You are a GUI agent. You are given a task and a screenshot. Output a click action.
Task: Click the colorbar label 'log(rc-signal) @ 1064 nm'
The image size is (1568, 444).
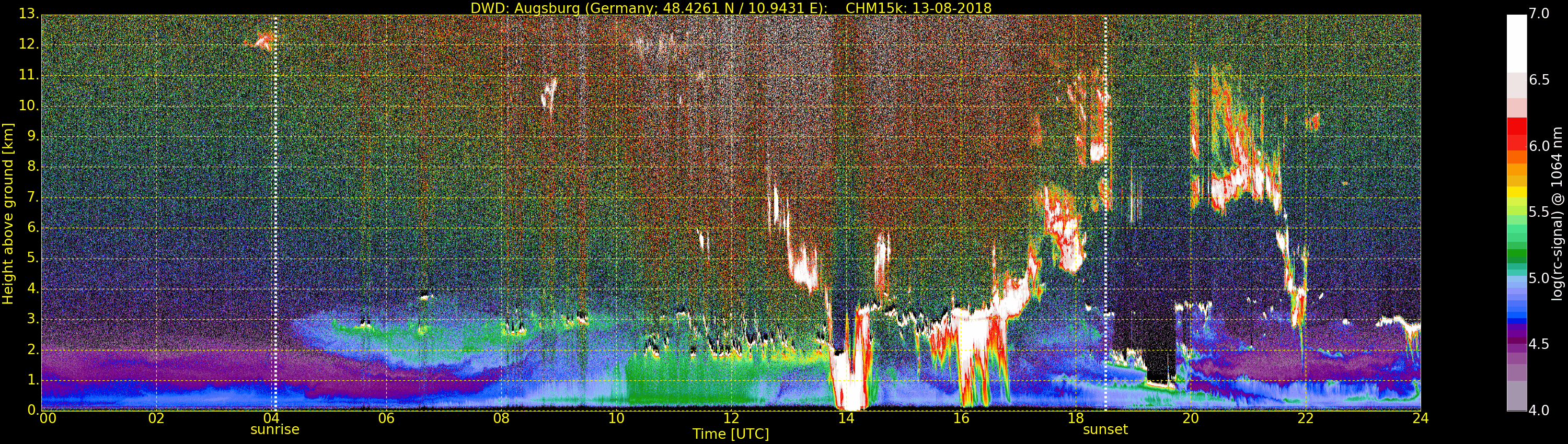point(1557,214)
